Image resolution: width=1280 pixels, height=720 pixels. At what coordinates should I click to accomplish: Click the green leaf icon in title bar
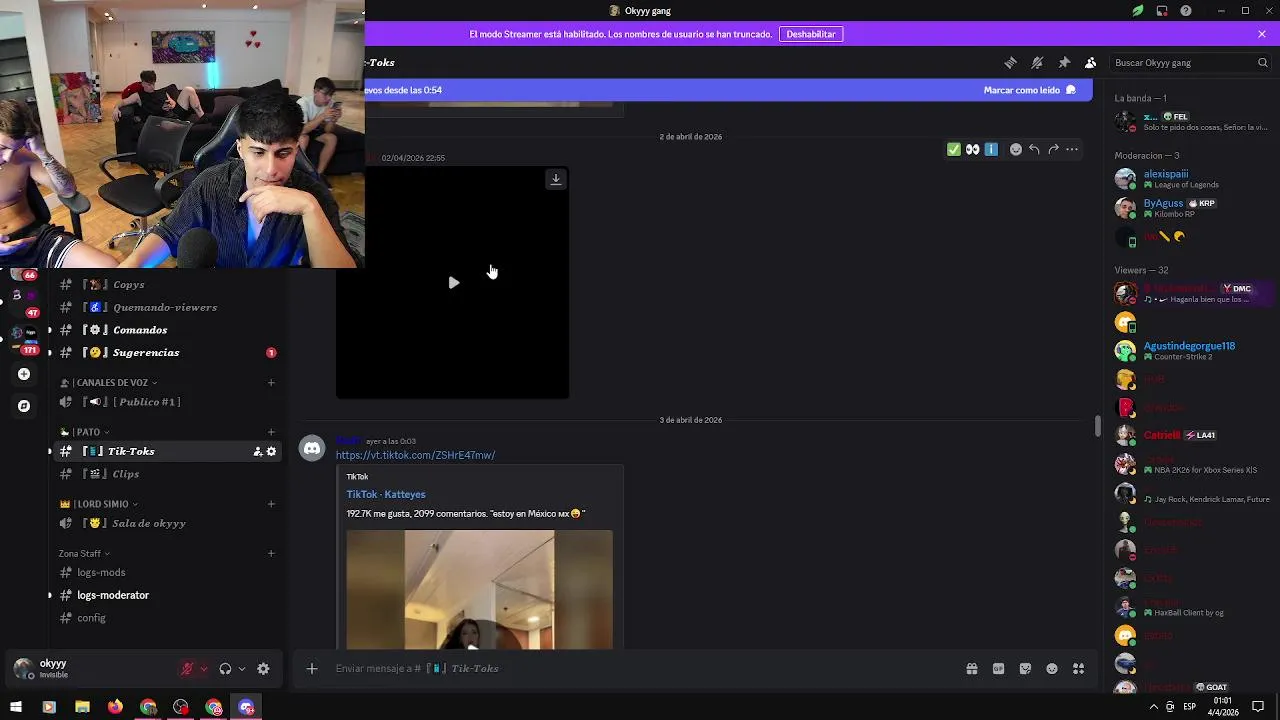[x=1138, y=11]
